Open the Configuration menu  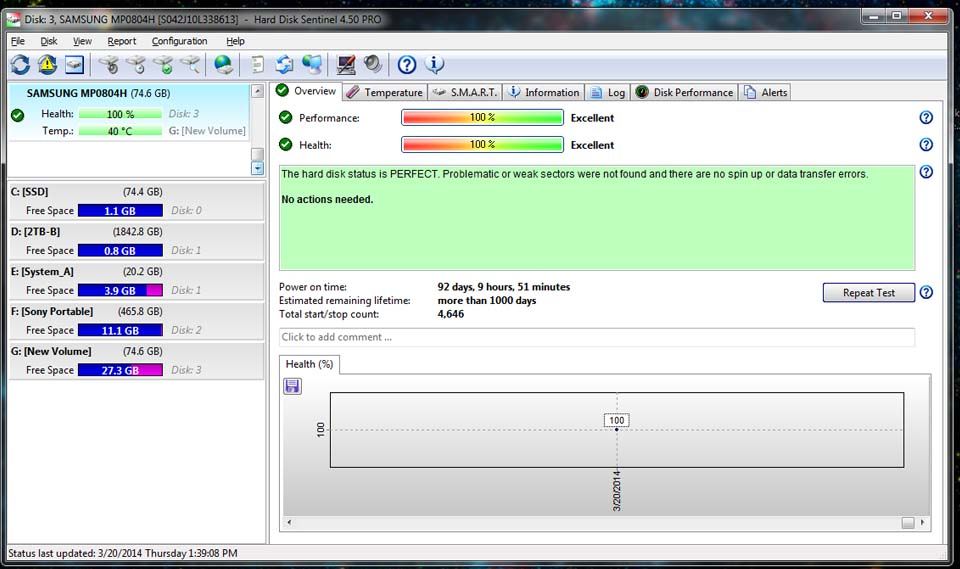[x=179, y=41]
